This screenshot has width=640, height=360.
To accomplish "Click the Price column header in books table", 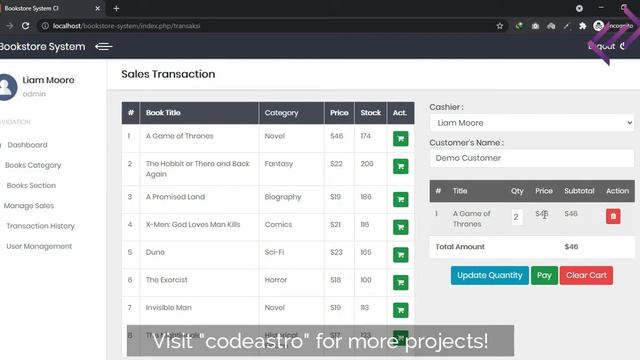I will (x=339, y=113).
